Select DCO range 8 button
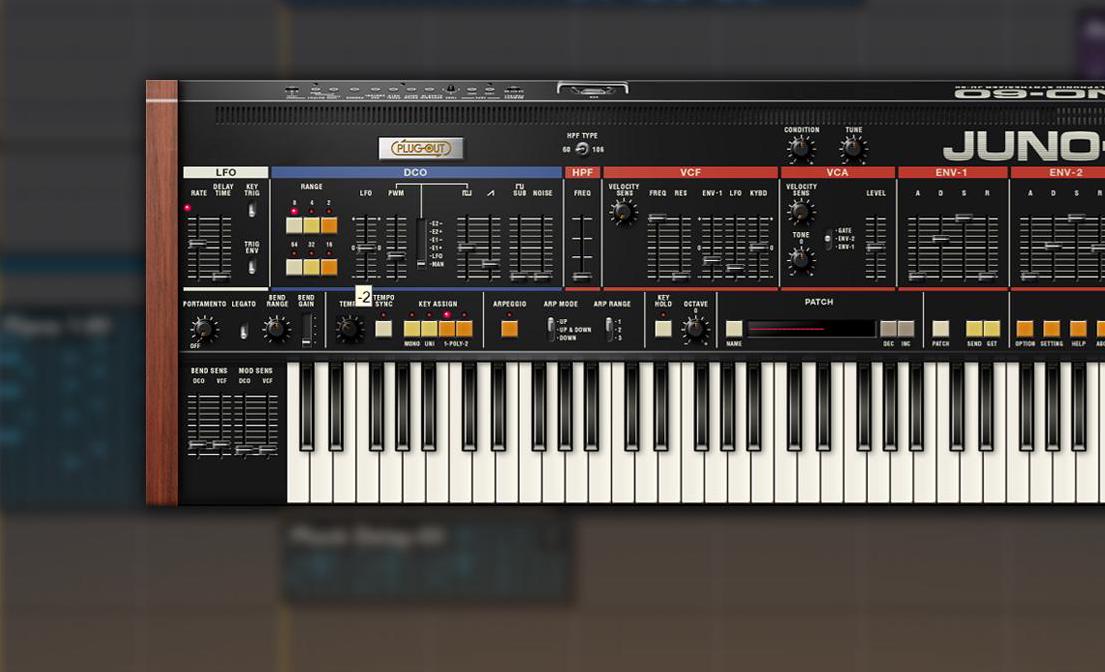Viewport: 1105px width, 672px height. click(x=294, y=225)
